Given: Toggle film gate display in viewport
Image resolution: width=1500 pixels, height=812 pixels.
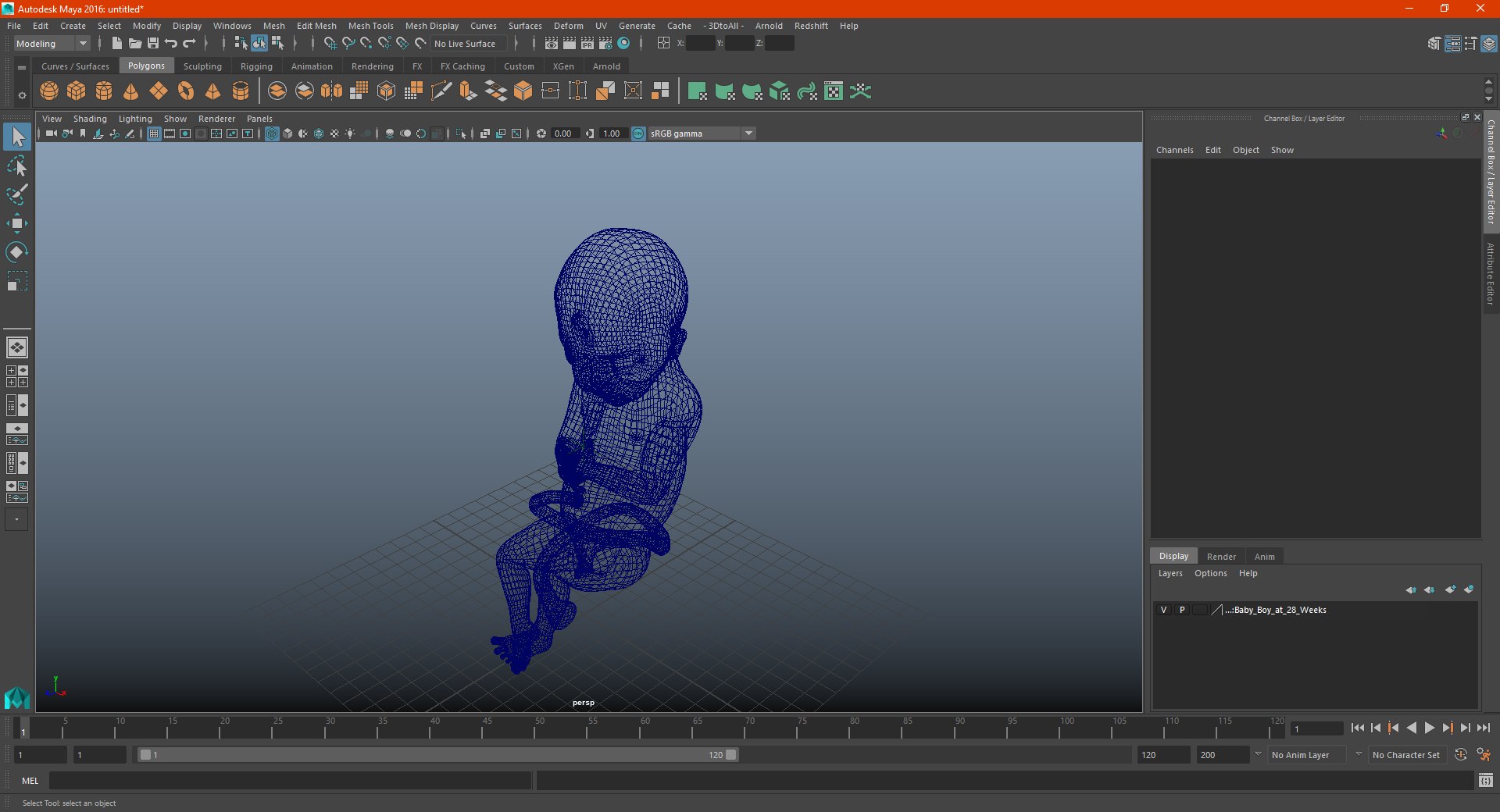Looking at the screenshot, I should coord(170,134).
